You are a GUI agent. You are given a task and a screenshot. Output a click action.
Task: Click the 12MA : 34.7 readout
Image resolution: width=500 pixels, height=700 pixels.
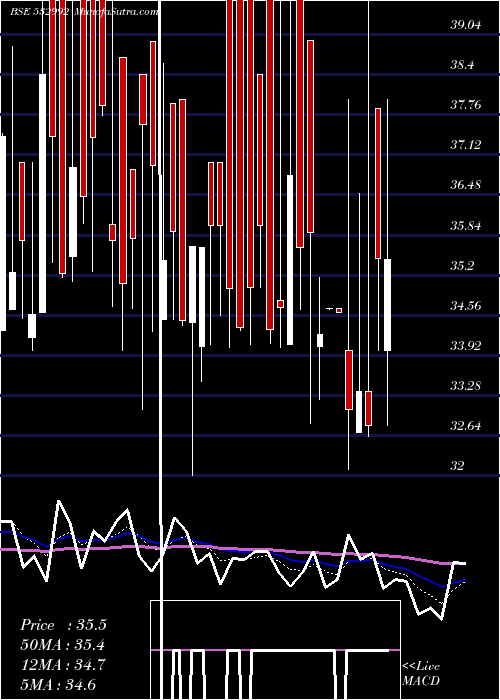(x=63, y=665)
